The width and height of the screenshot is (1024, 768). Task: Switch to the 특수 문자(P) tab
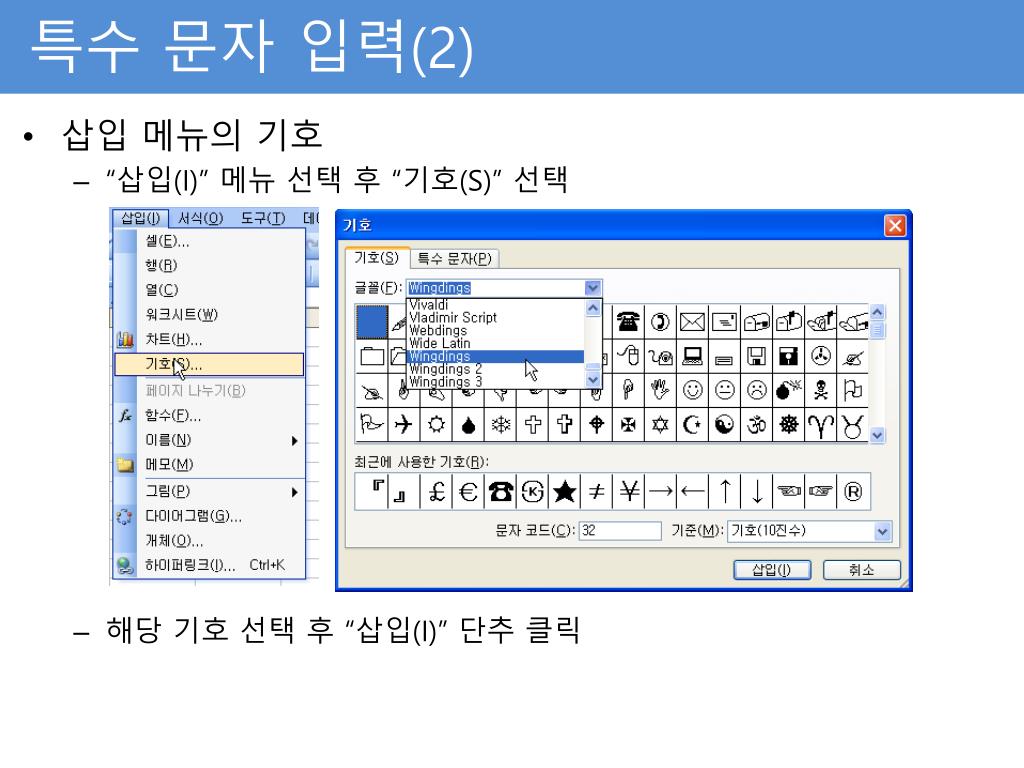tap(455, 259)
